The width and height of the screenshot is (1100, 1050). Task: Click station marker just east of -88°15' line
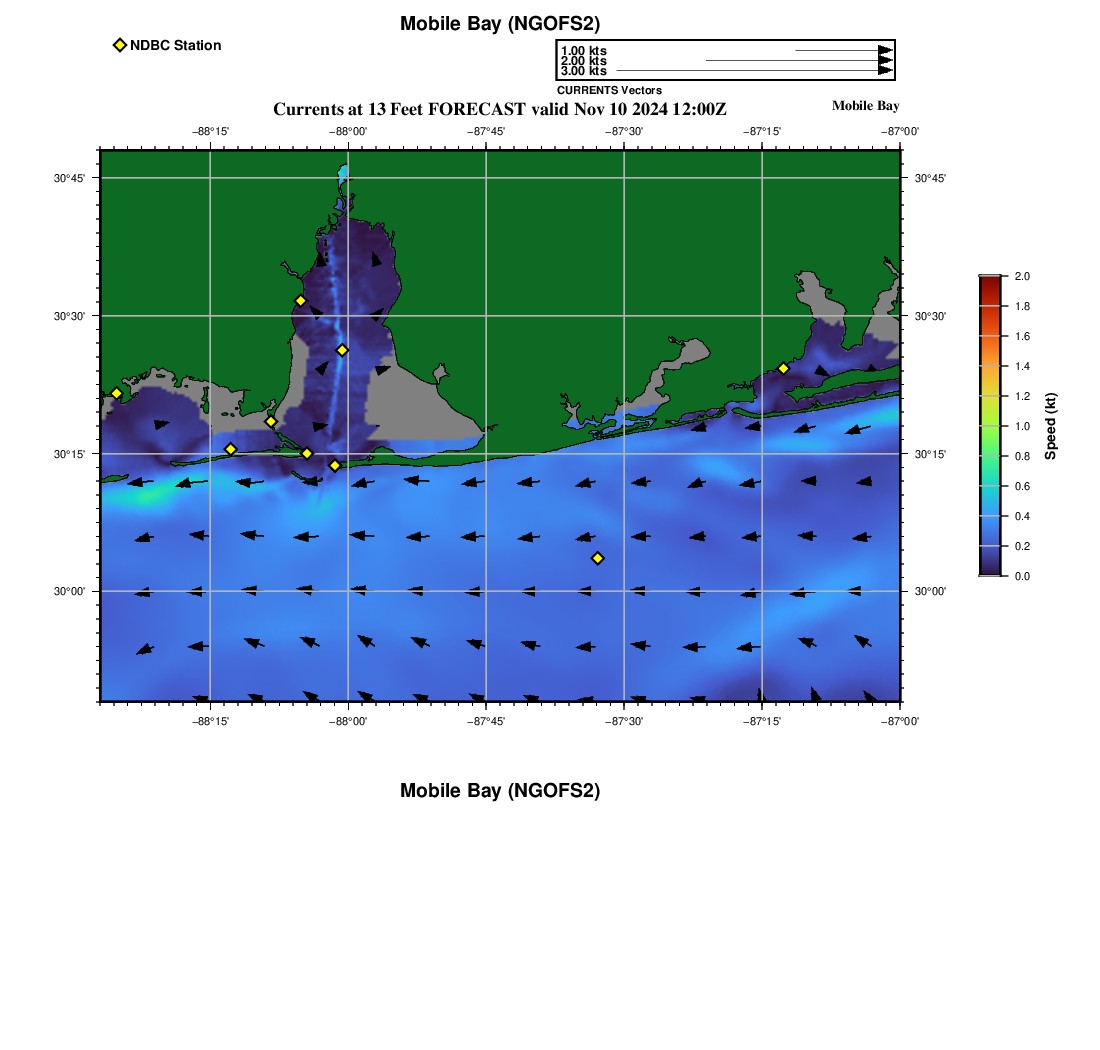[x=230, y=449]
